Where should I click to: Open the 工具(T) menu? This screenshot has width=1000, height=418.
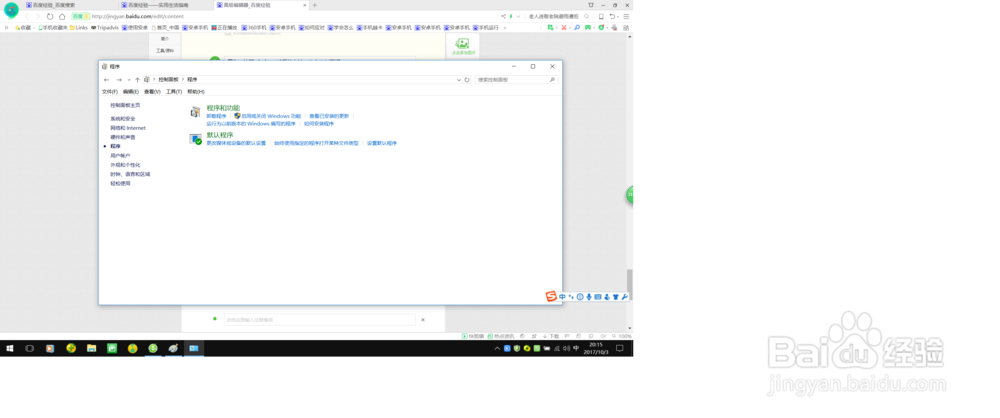click(x=173, y=92)
